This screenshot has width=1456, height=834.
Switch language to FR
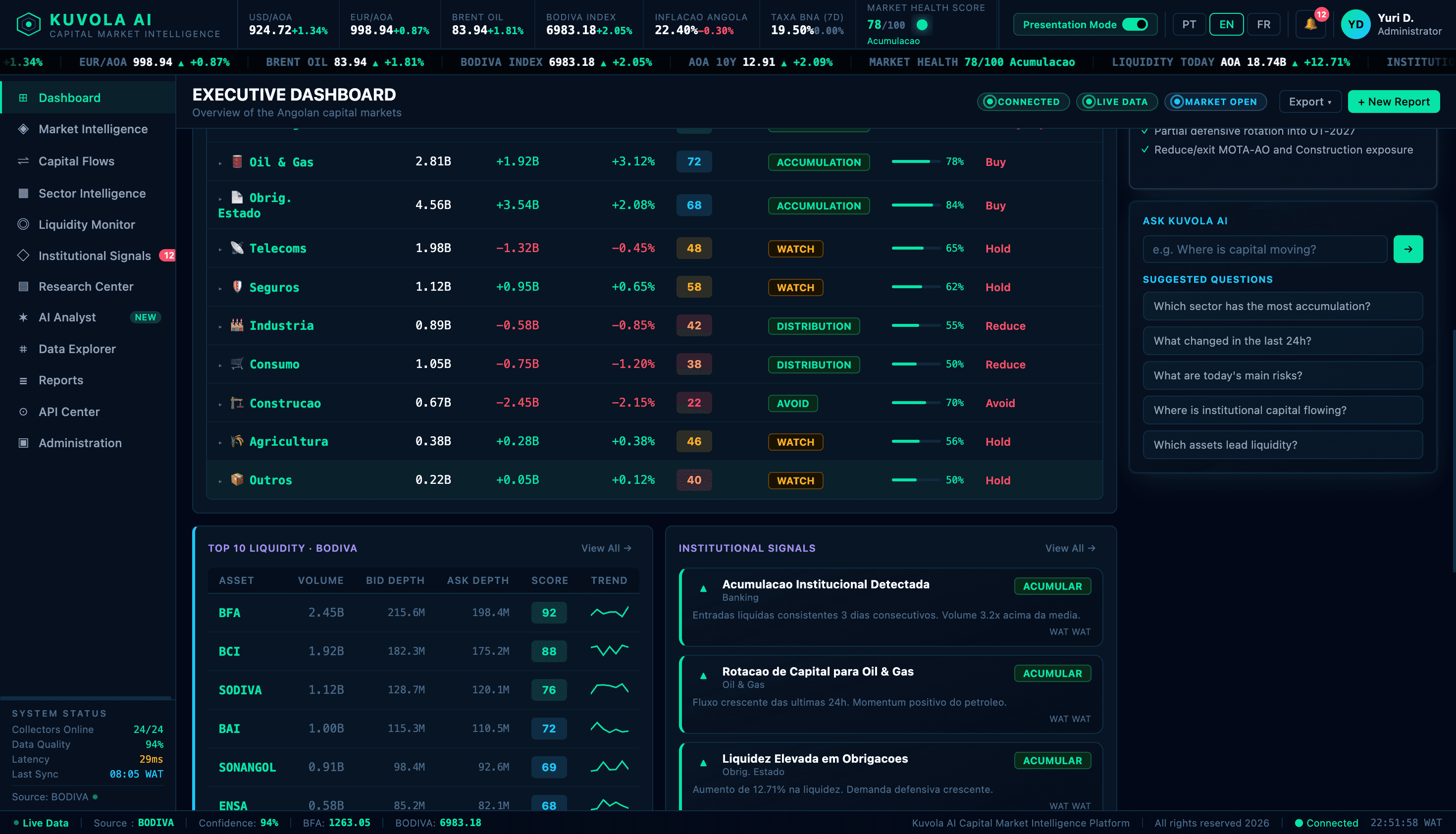pyautogui.click(x=1263, y=25)
